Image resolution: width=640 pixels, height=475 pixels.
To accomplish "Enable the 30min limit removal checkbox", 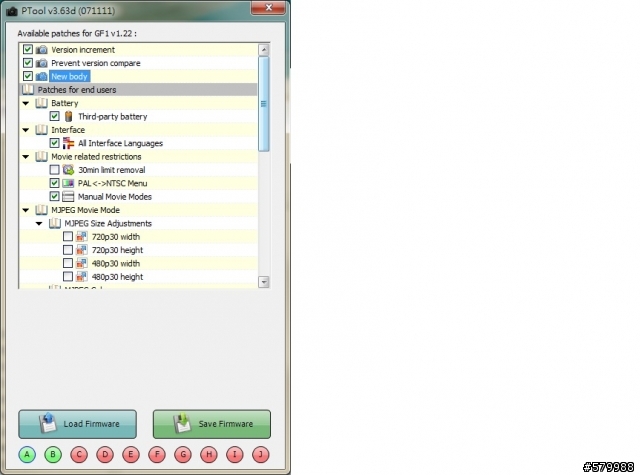I will pyautogui.click(x=54, y=170).
